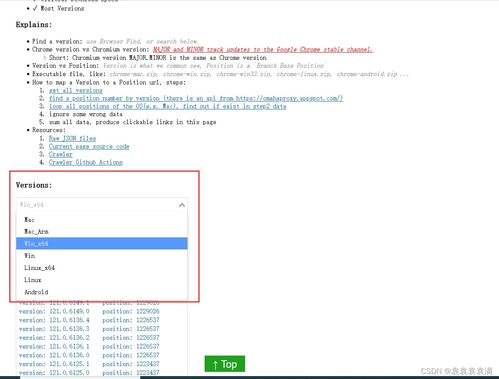Viewport: 499px width, 379px height.
Task: Click the 'Versions:' heading text
Action: pos(34,185)
